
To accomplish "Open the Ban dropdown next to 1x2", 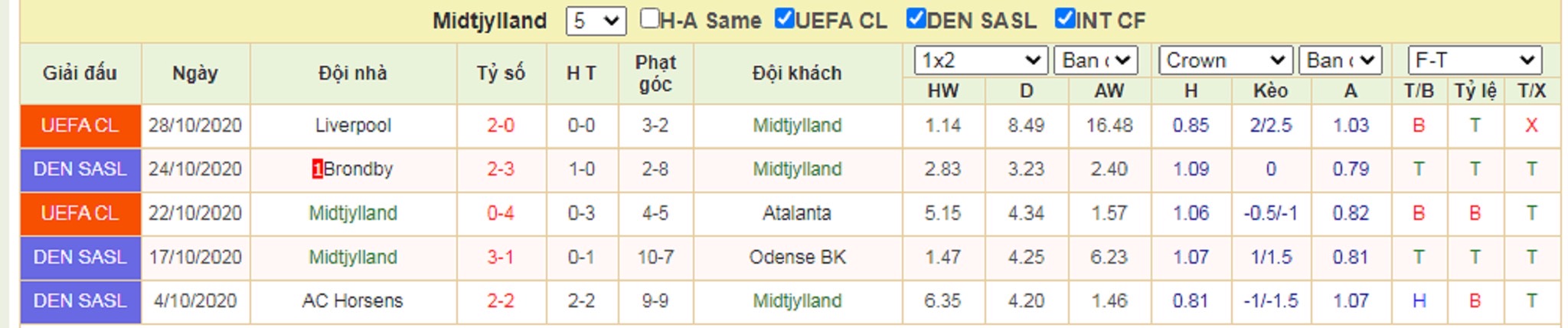I will pyautogui.click(x=1096, y=61).
